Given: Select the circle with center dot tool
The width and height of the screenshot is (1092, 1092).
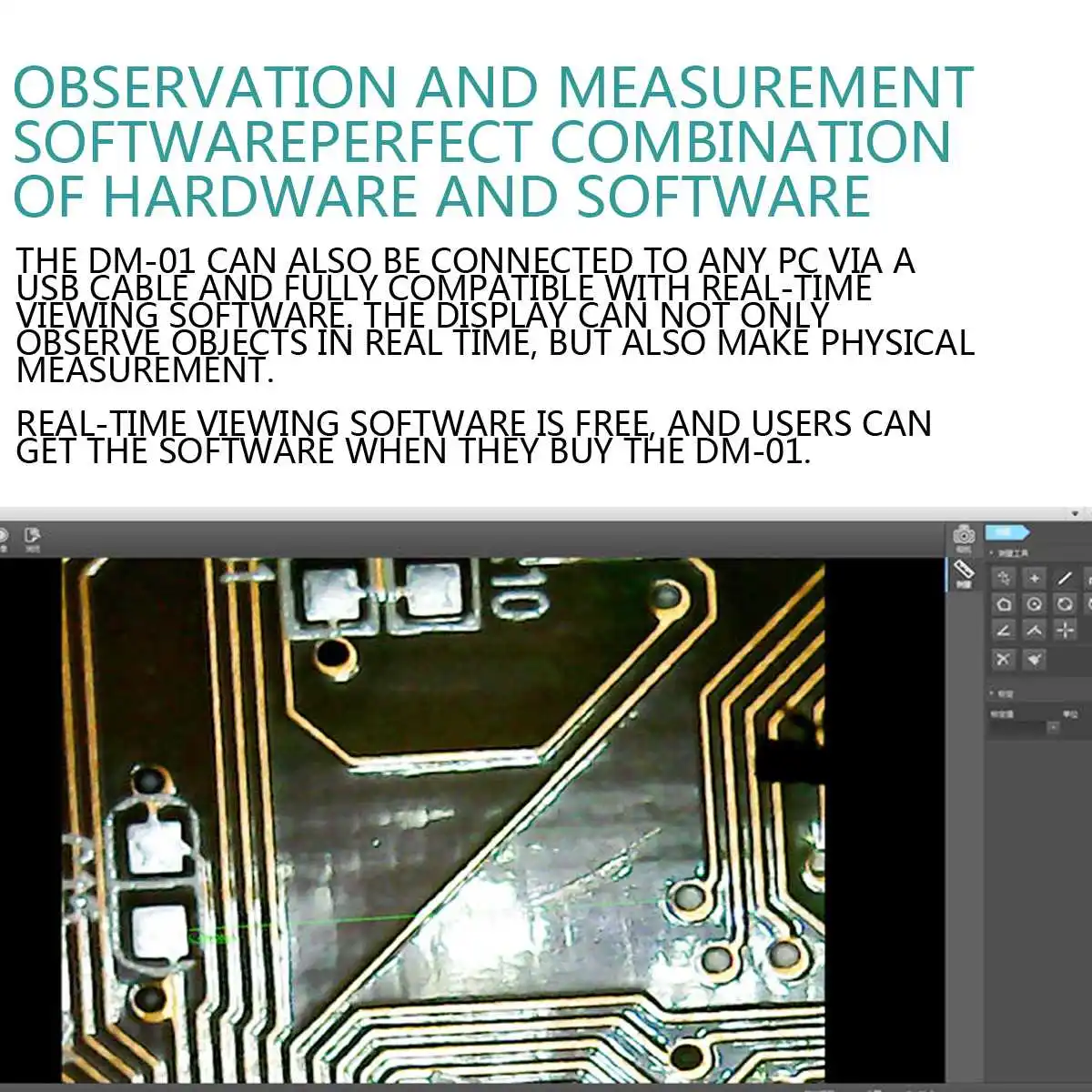Looking at the screenshot, I should pos(1035,603).
